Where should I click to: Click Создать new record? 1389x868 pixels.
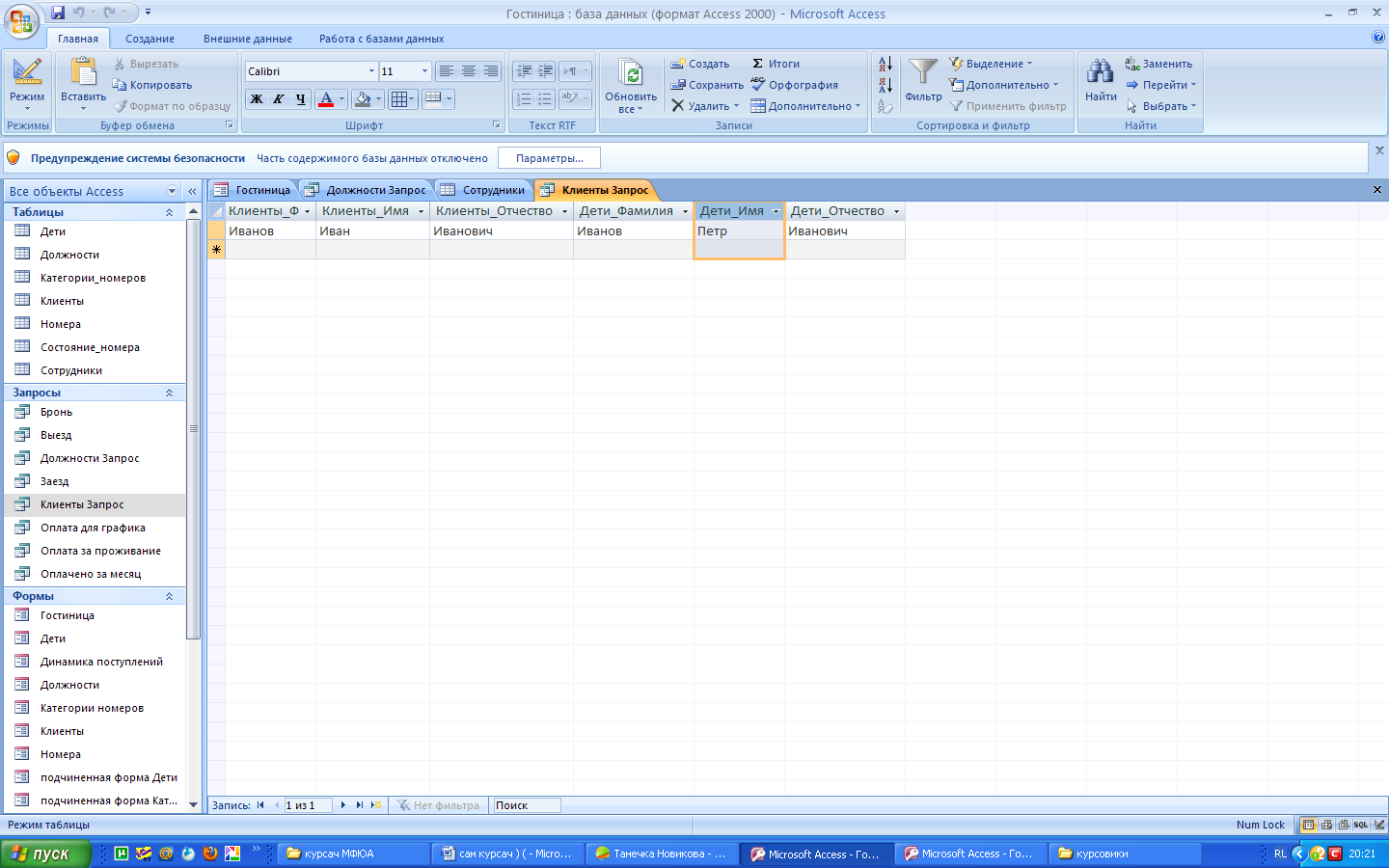[x=700, y=64]
